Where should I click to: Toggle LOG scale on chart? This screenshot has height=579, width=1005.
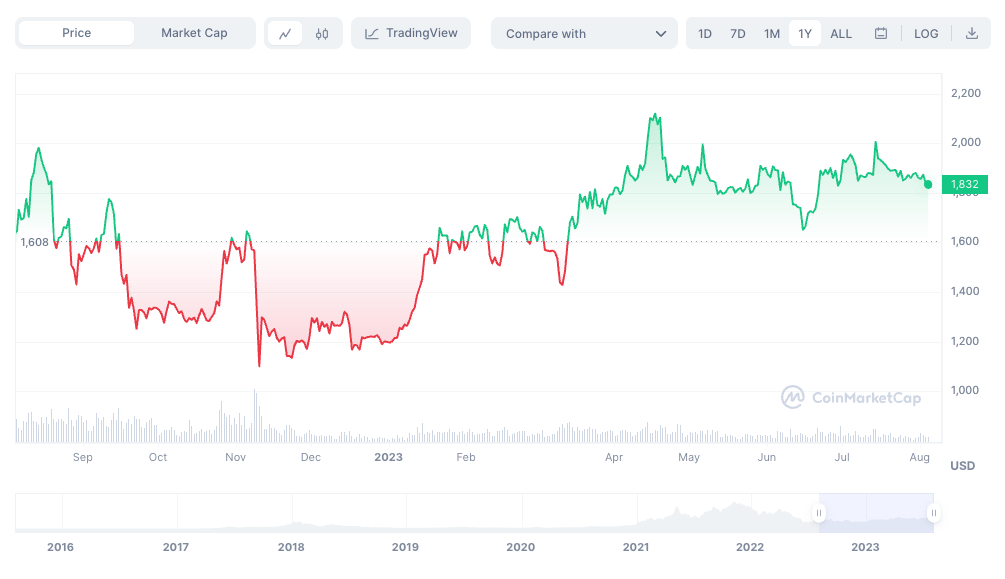926,33
